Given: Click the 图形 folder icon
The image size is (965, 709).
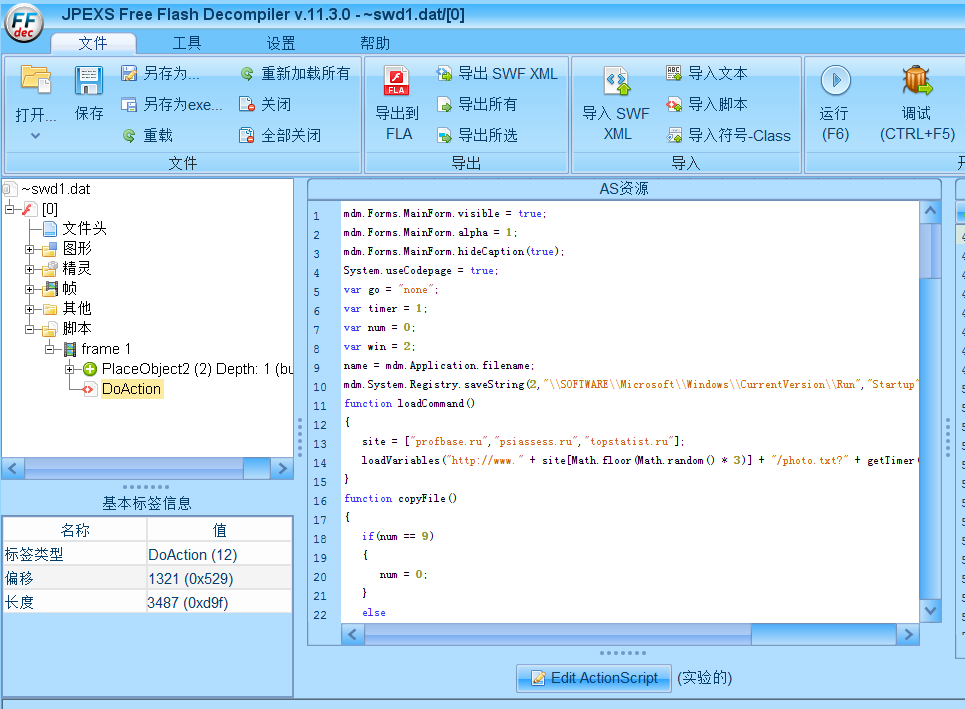Looking at the screenshot, I should point(50,249).
